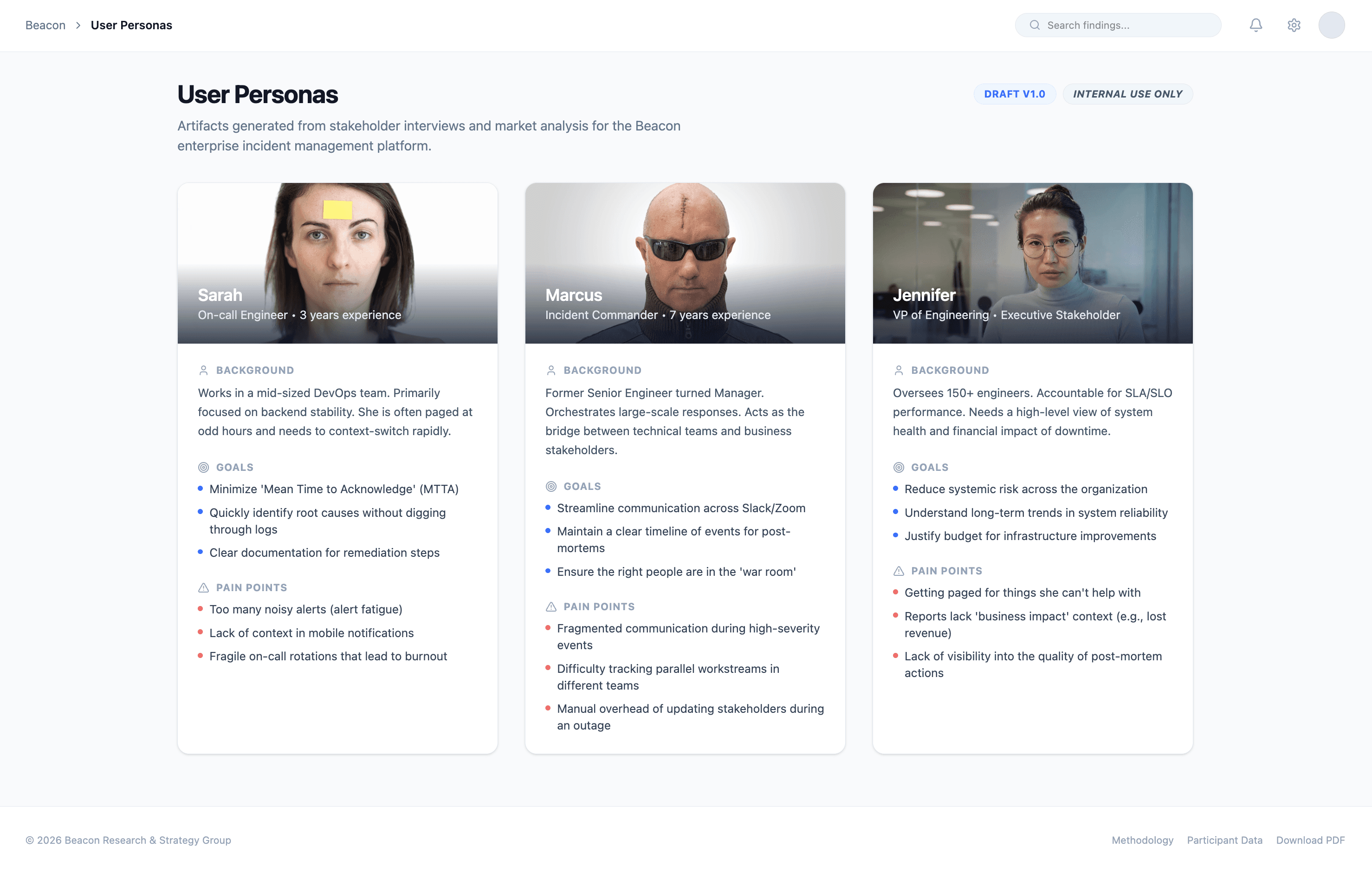Image resolution: width=1372 pixels, height=873 pixels.
Task: Click Sarah's persona photo
Action: tap(337, 251)
